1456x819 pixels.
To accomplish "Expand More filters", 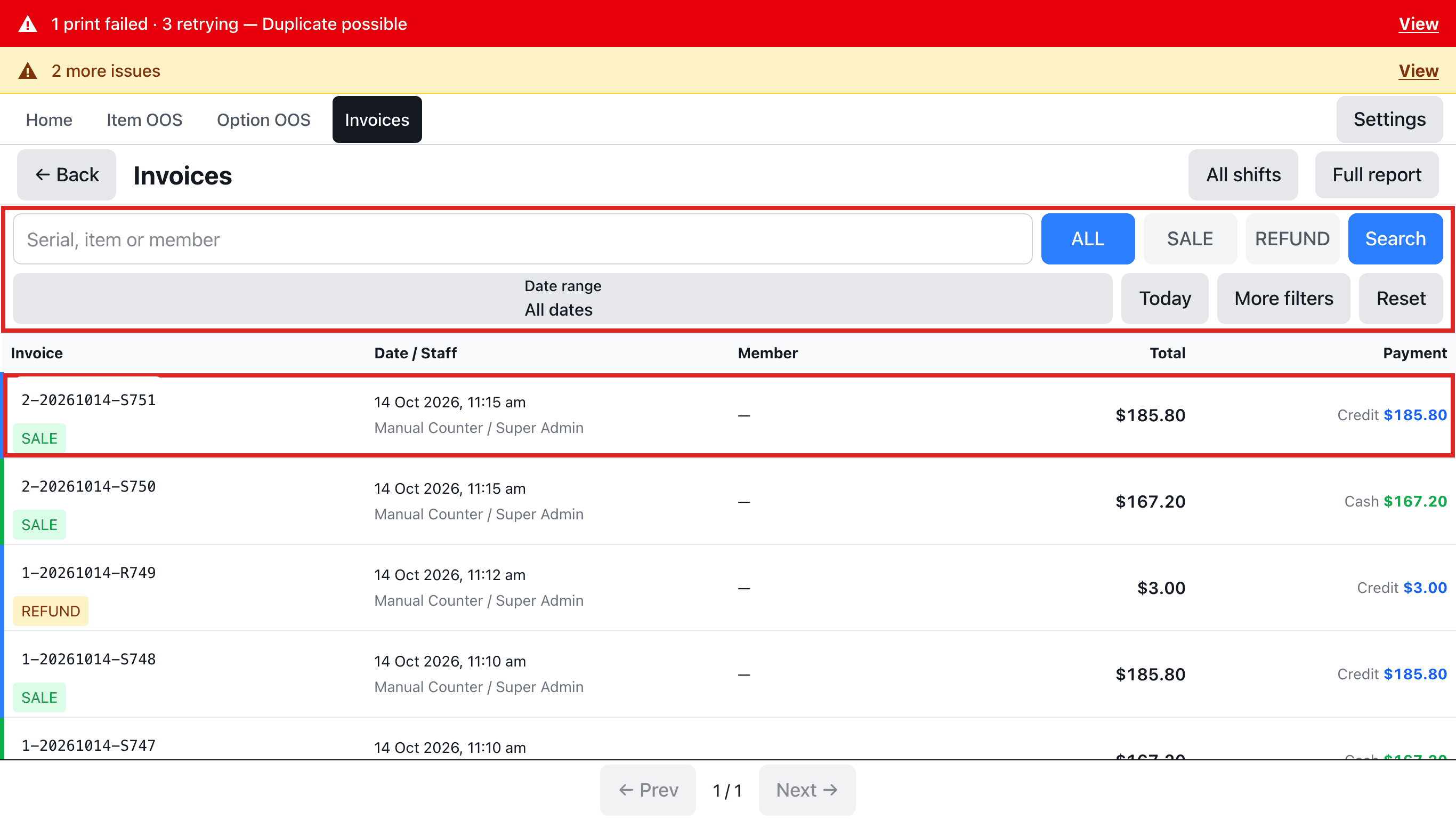I will pyautogui.click(x=1284, y=298).
